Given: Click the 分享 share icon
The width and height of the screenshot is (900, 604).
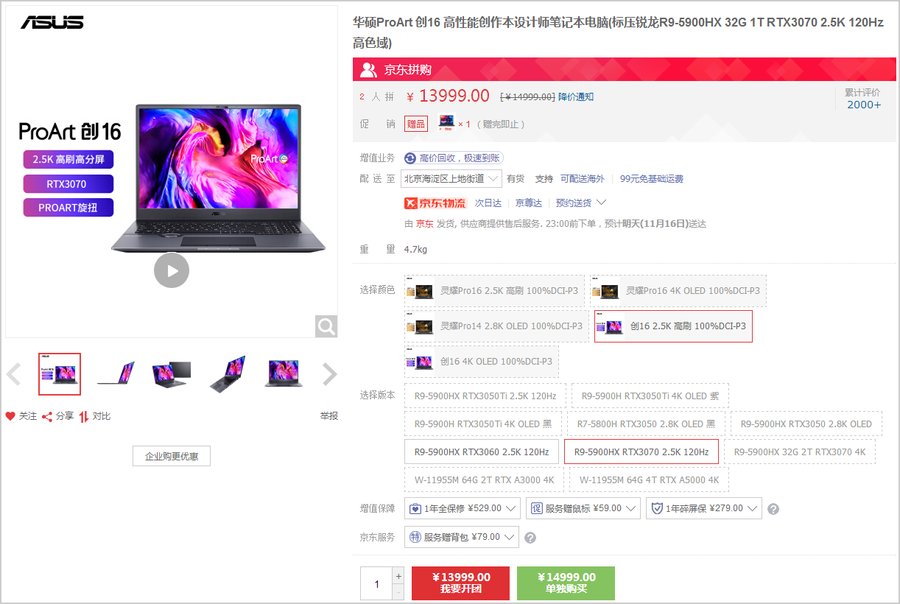Looking at the screenshot, I should pyautogui.click(x=47, y=416).
